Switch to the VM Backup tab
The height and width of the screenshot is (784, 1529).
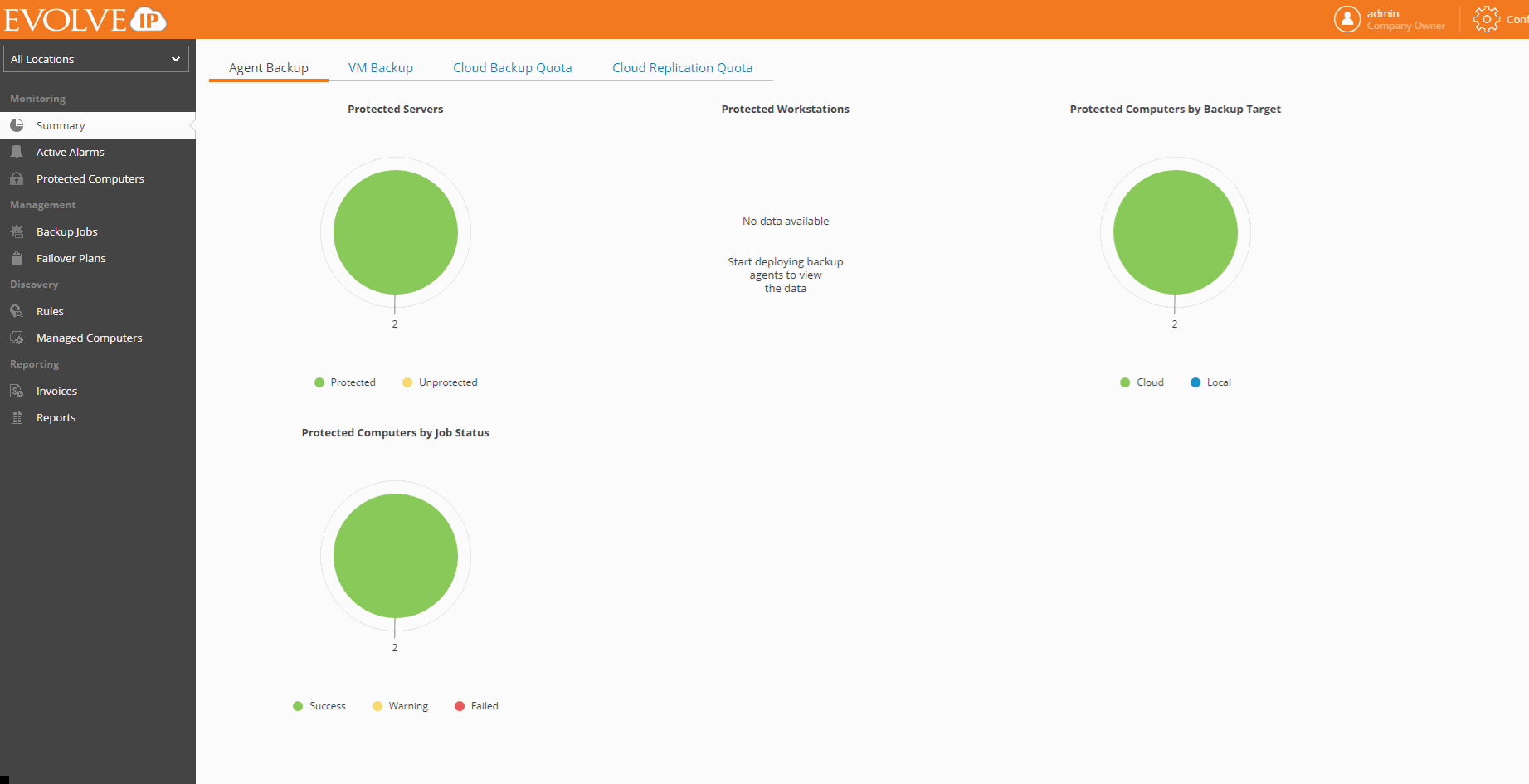point(381,68)
